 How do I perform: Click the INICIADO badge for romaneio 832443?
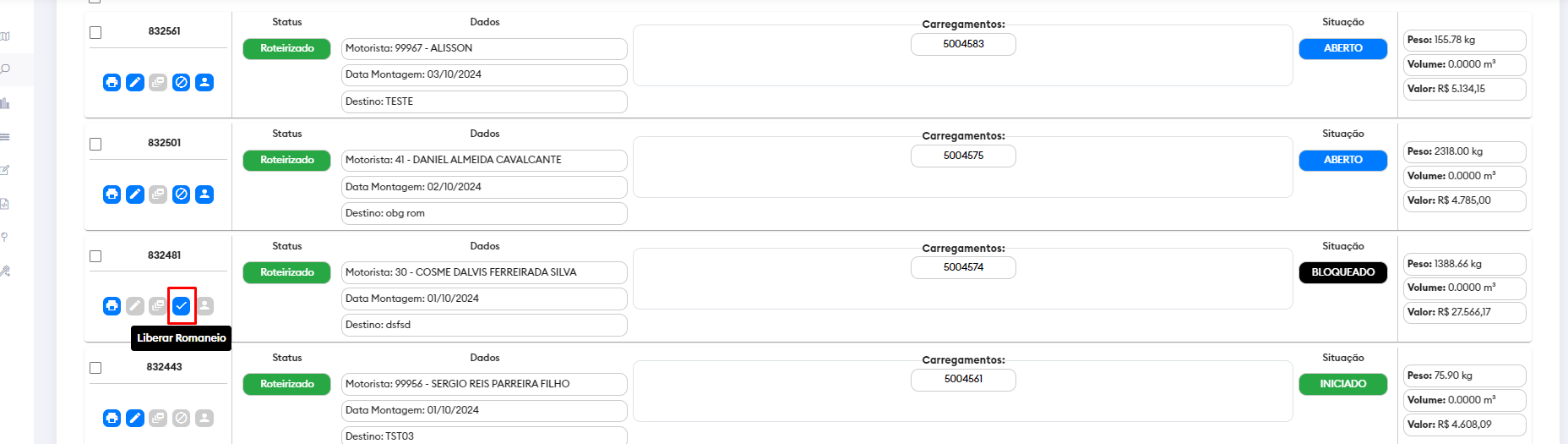coord(1342,384)
